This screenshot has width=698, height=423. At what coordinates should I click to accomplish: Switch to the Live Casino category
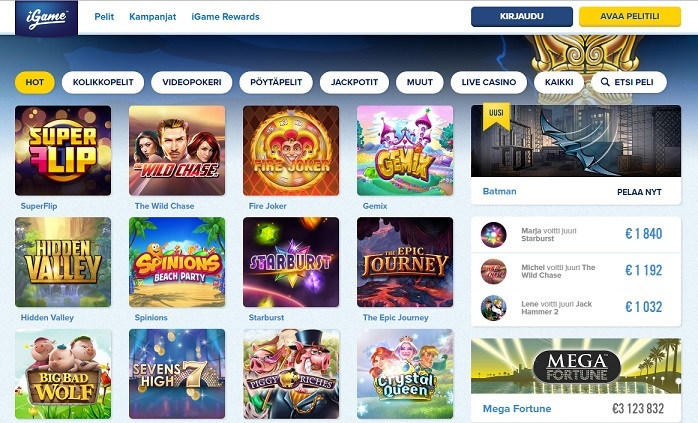(489, 82)
